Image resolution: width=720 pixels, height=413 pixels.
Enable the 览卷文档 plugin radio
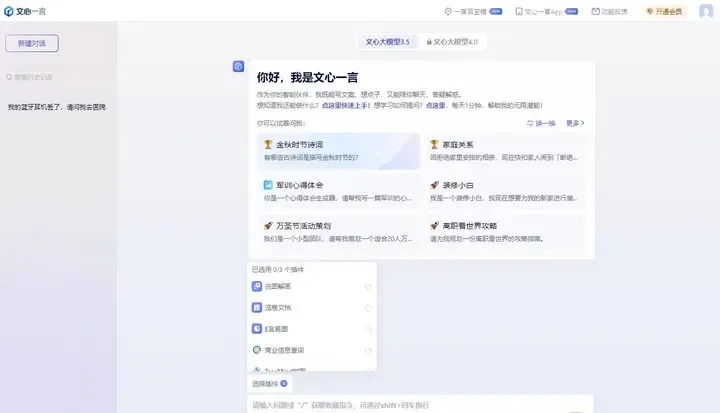[368, 308]
